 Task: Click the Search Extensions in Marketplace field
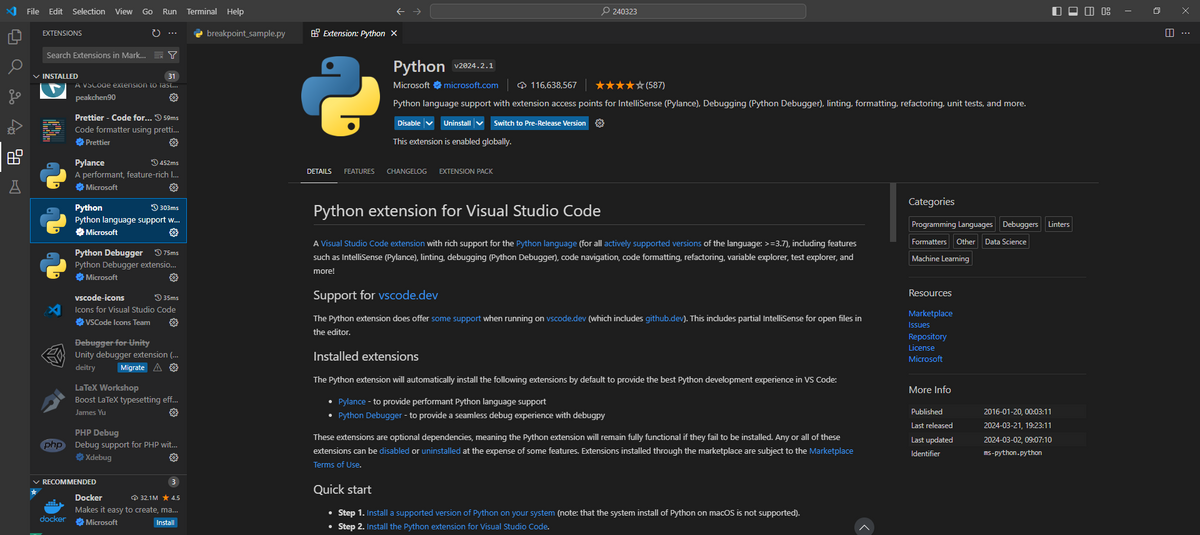(95, 55)
